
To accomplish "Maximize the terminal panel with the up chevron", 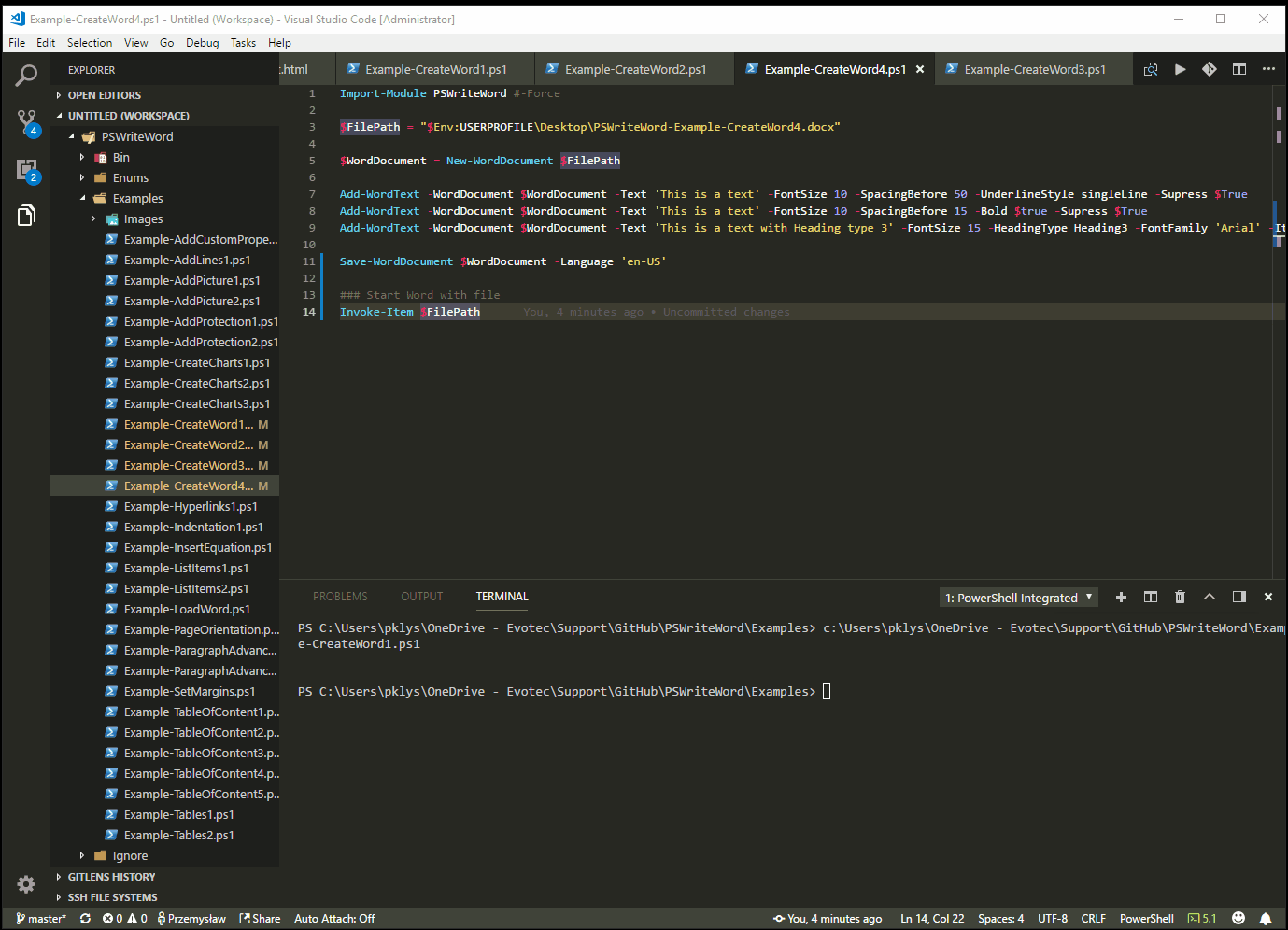I will [x=1210, y=597].
